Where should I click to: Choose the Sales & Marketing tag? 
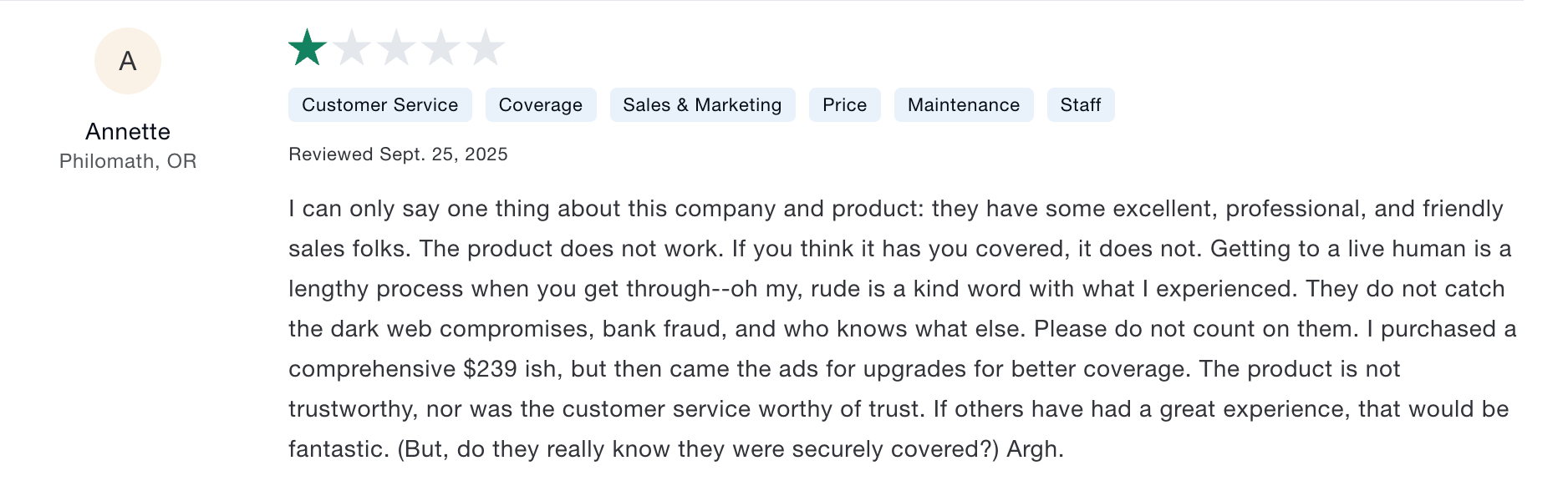702,105
